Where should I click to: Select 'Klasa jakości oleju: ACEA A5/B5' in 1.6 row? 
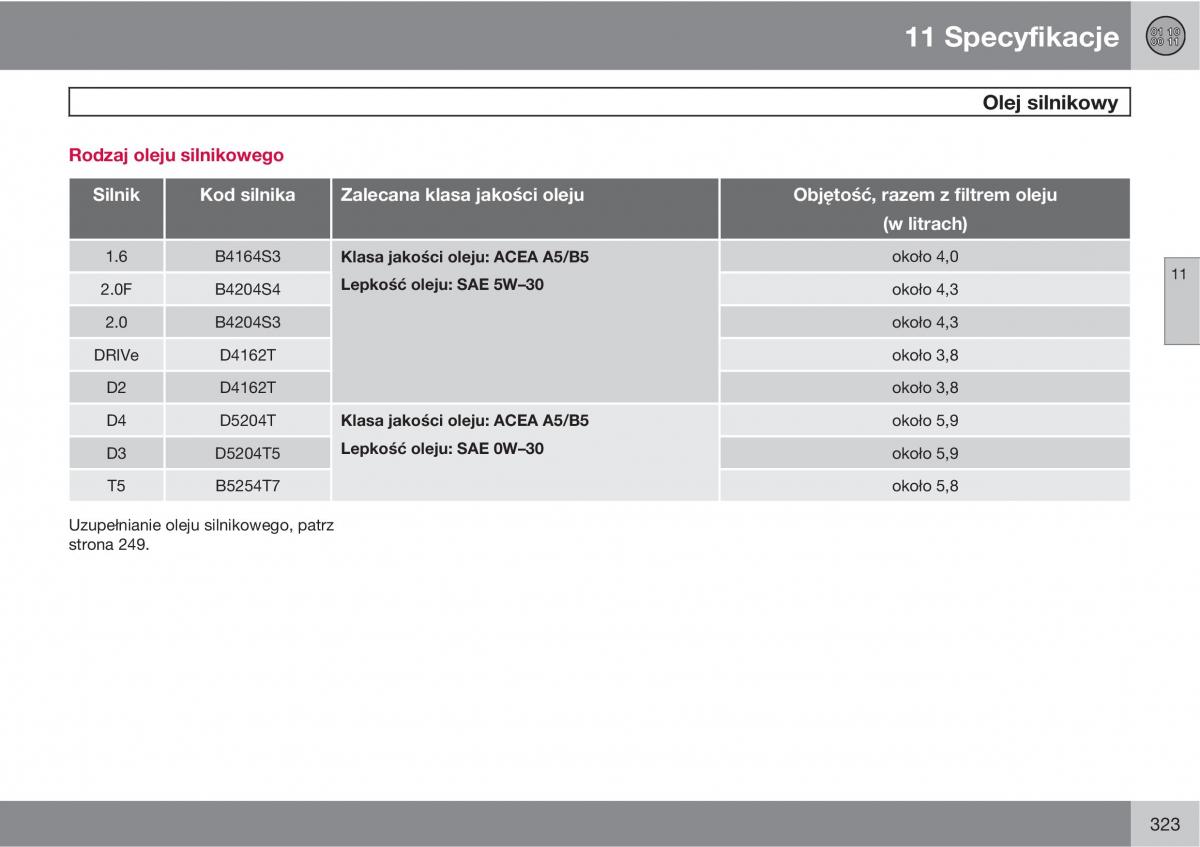(x=465, y=257)
